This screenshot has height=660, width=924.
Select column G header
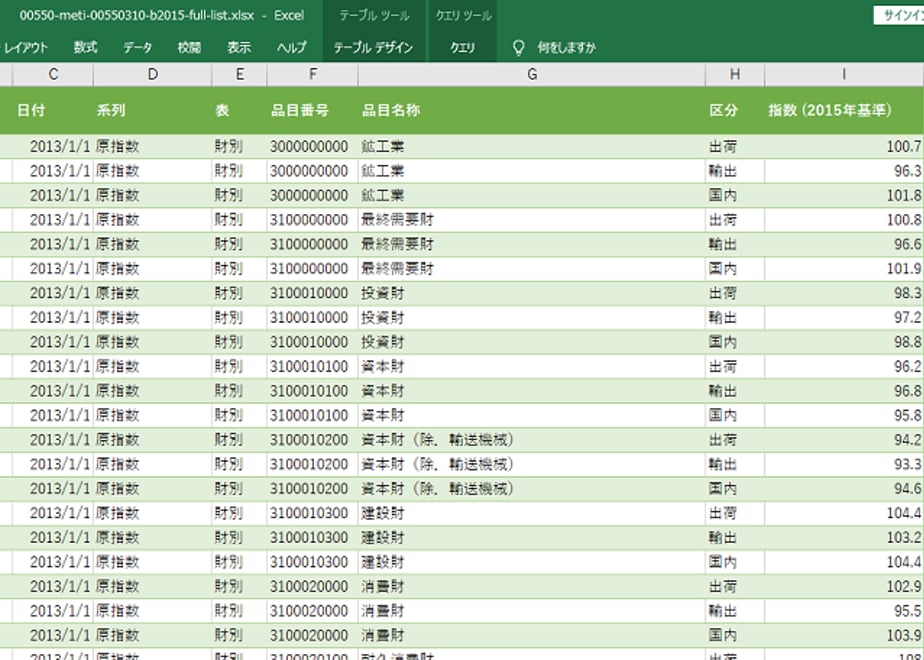[532, 74]
